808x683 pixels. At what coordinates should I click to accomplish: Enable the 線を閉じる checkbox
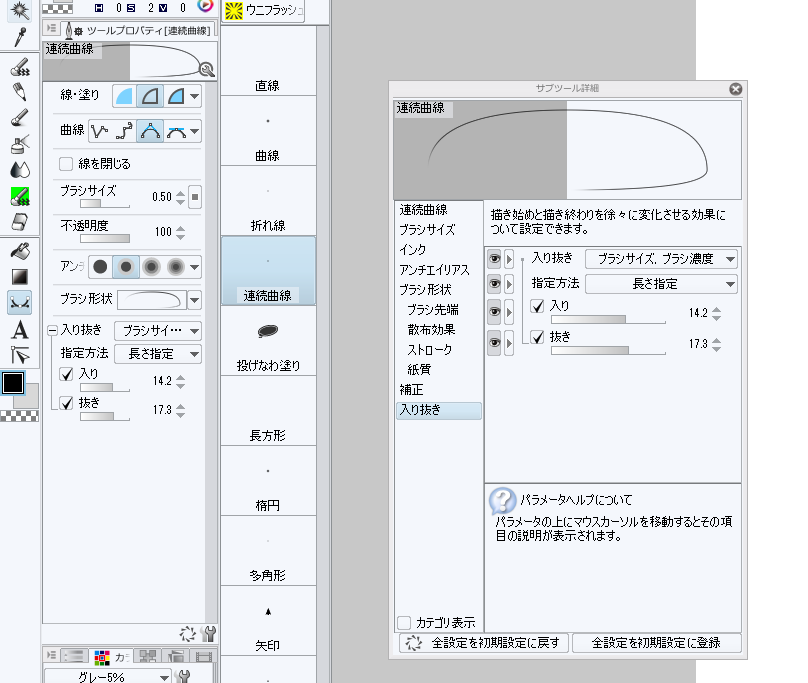coord(67,163)
